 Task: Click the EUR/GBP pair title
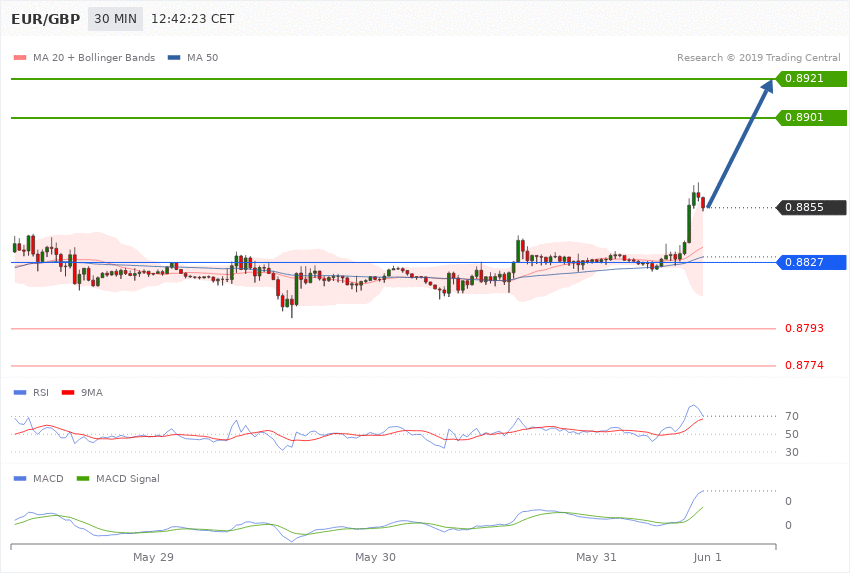point(46,19)
